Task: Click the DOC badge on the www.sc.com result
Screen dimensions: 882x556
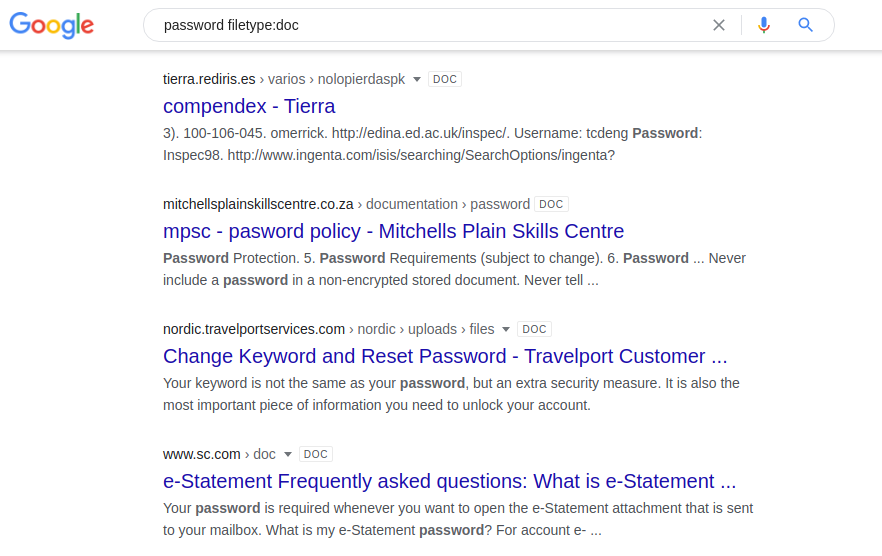Action: pos(316,455)
